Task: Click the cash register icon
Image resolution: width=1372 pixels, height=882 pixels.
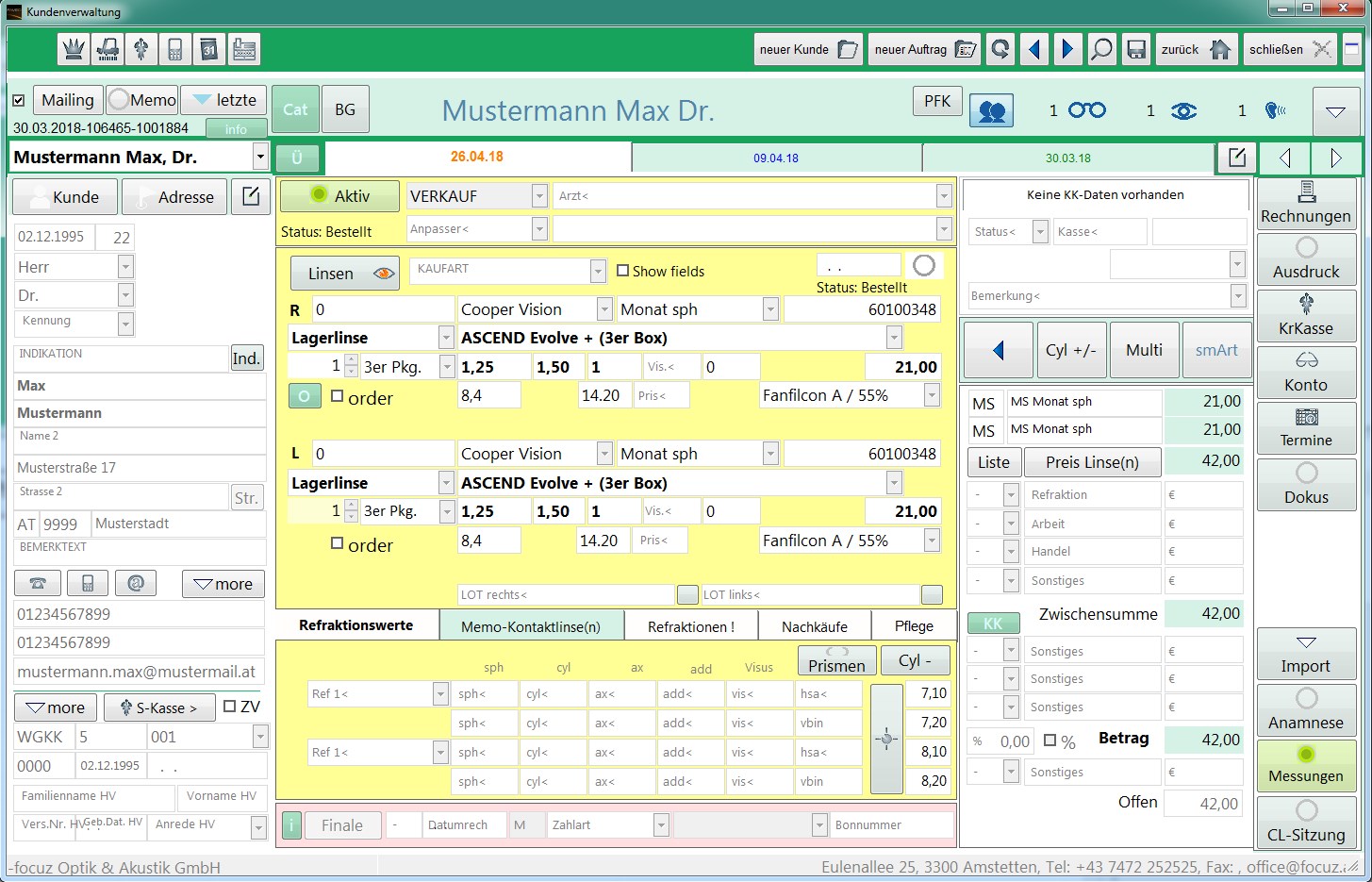Action: tap(244, 49)
